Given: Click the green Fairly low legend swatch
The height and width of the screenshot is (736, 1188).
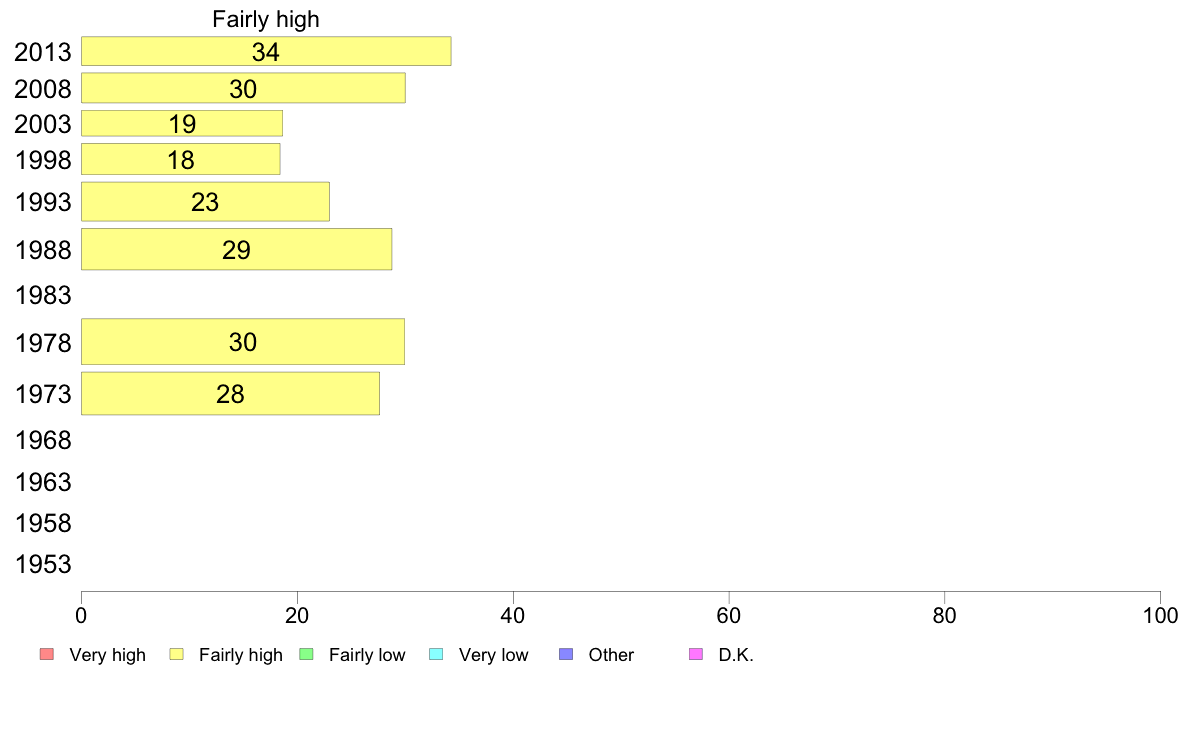Looking at the screenshot, I should (307, 654).
